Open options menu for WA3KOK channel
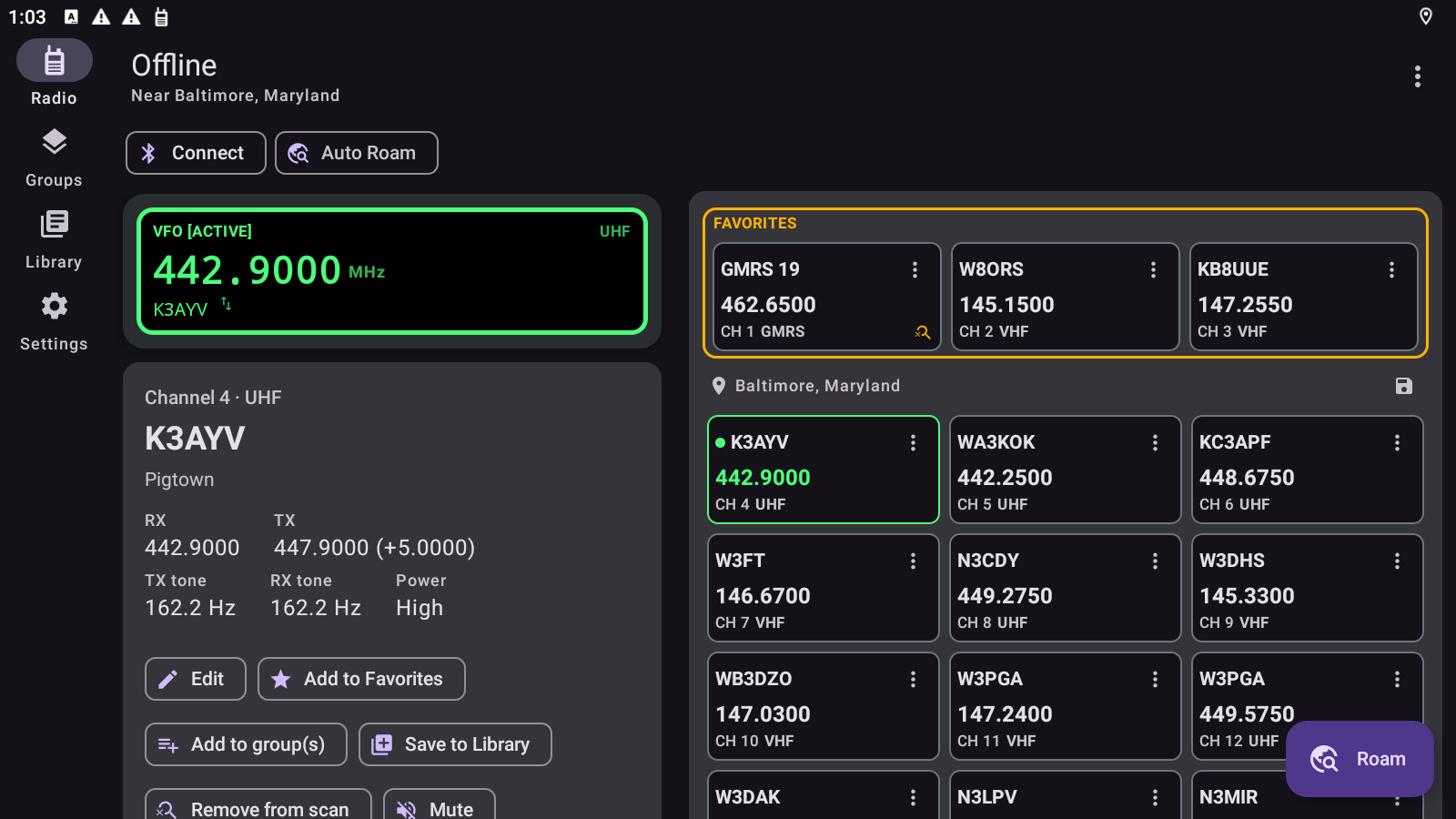 [1155, 442]
